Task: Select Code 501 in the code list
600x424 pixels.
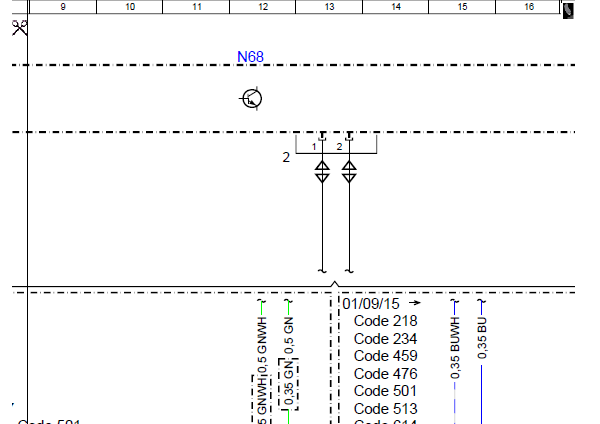Action: [385, 391]
